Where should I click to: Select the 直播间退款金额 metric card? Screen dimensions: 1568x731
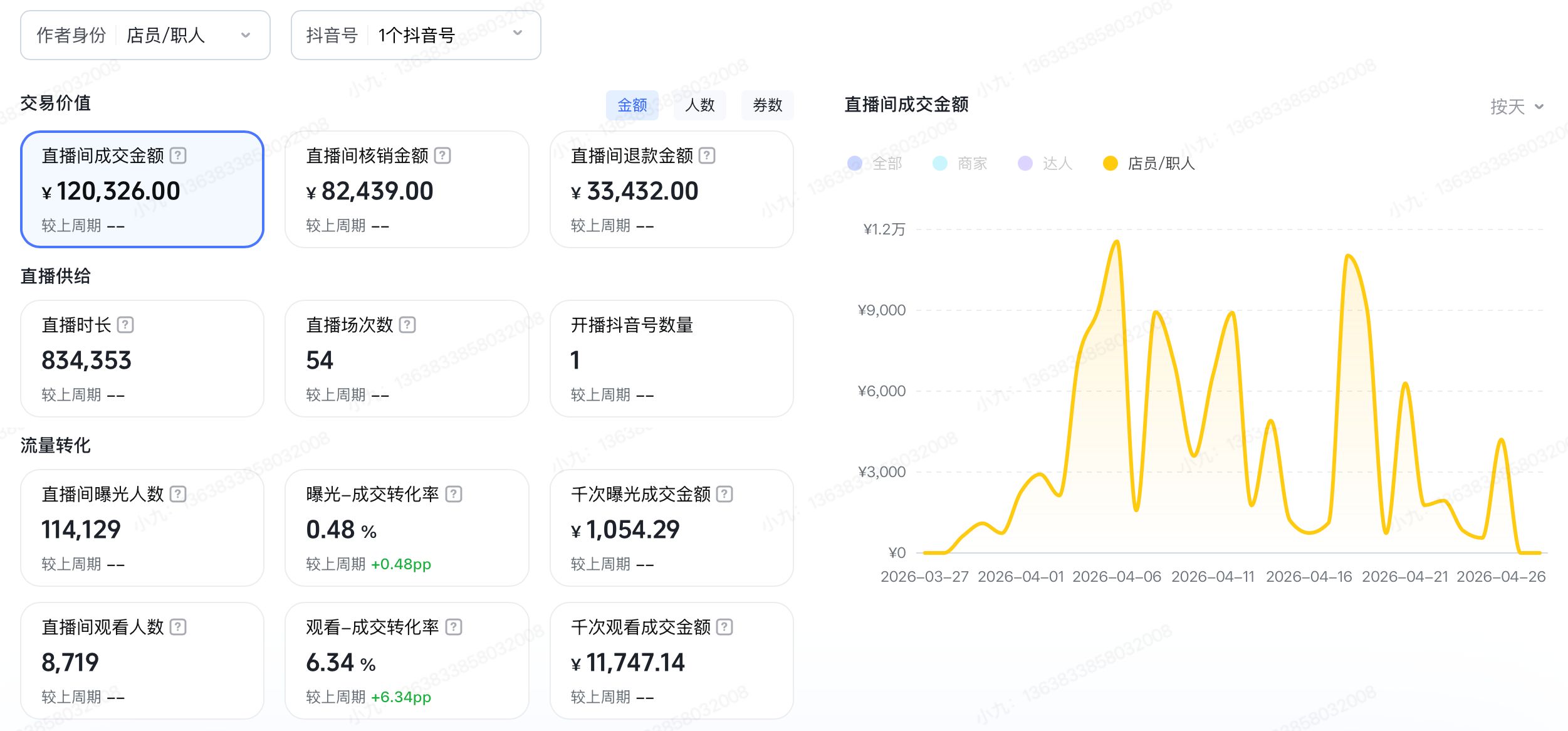point(672,189)
